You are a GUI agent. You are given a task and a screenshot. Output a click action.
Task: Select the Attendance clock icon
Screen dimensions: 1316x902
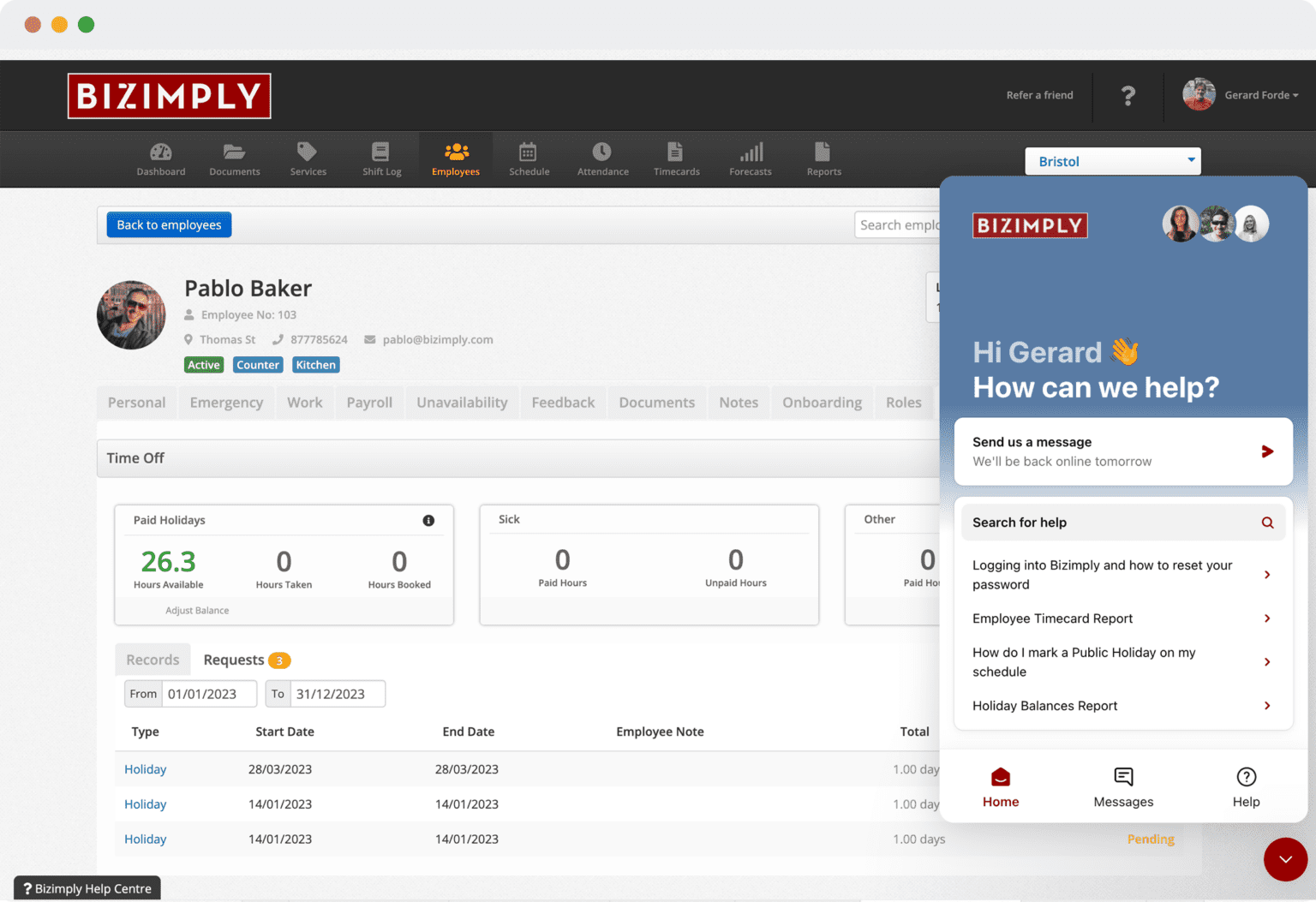point(602,158)
